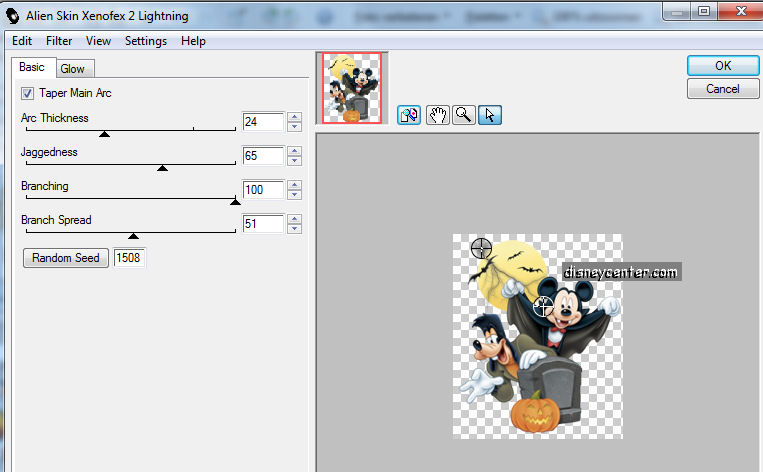The height and width of the screenshot is (472, 763).
Task: Click the Branching value field
Action: coord(263,190)
